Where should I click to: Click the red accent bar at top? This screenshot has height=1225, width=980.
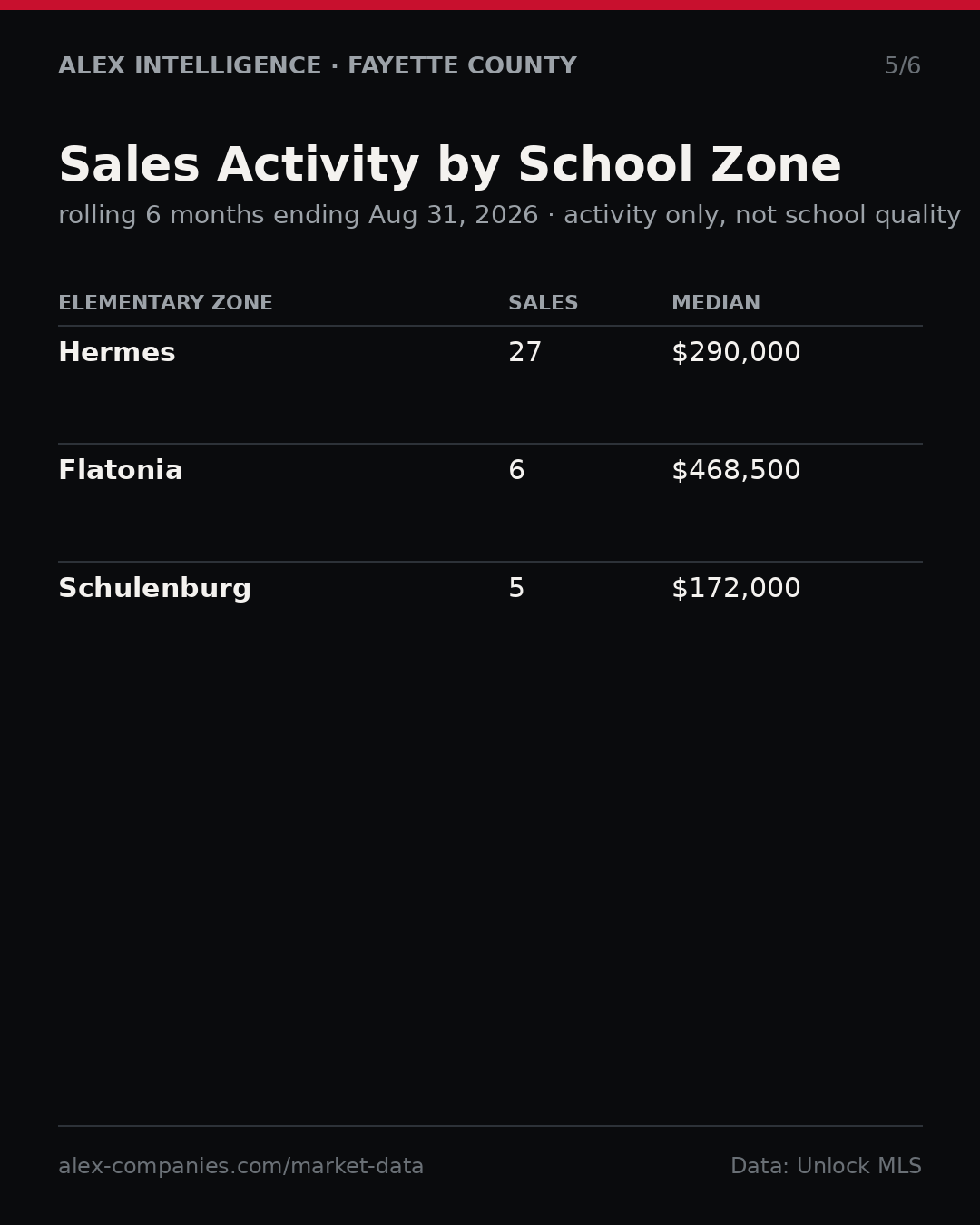490,5
